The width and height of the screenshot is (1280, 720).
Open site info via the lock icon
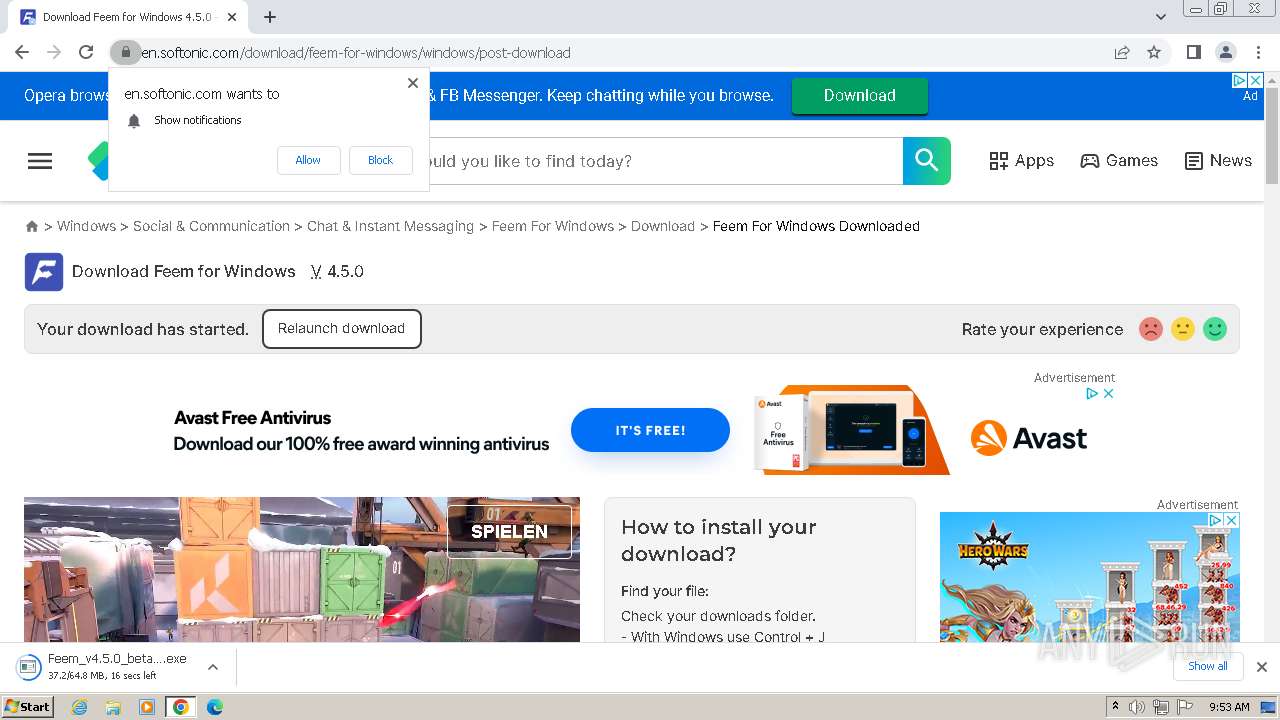[124, 52]
